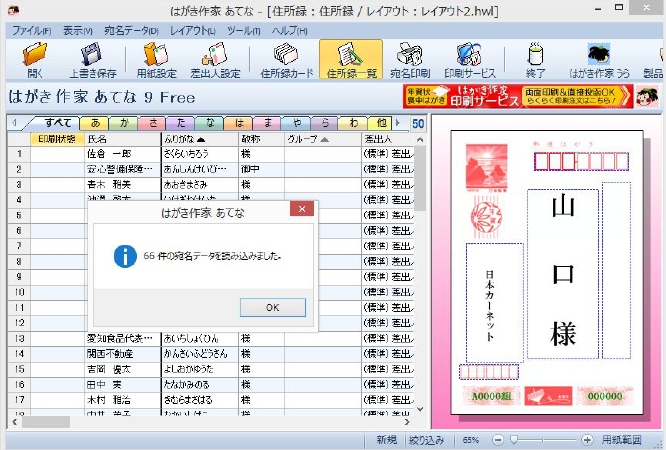This screenshot has height=450, width=666.
Task: Click the 氏名 column header
Action: (x=122, y=139)
